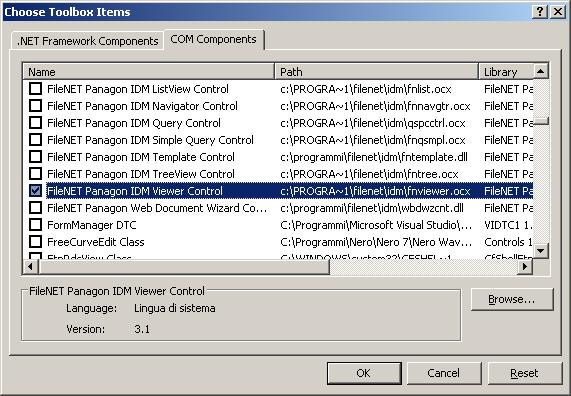Image resolution: width=571 pixels, height=396 pixels.
Task: Sort the list by Path column header
Action: [377, 72]
